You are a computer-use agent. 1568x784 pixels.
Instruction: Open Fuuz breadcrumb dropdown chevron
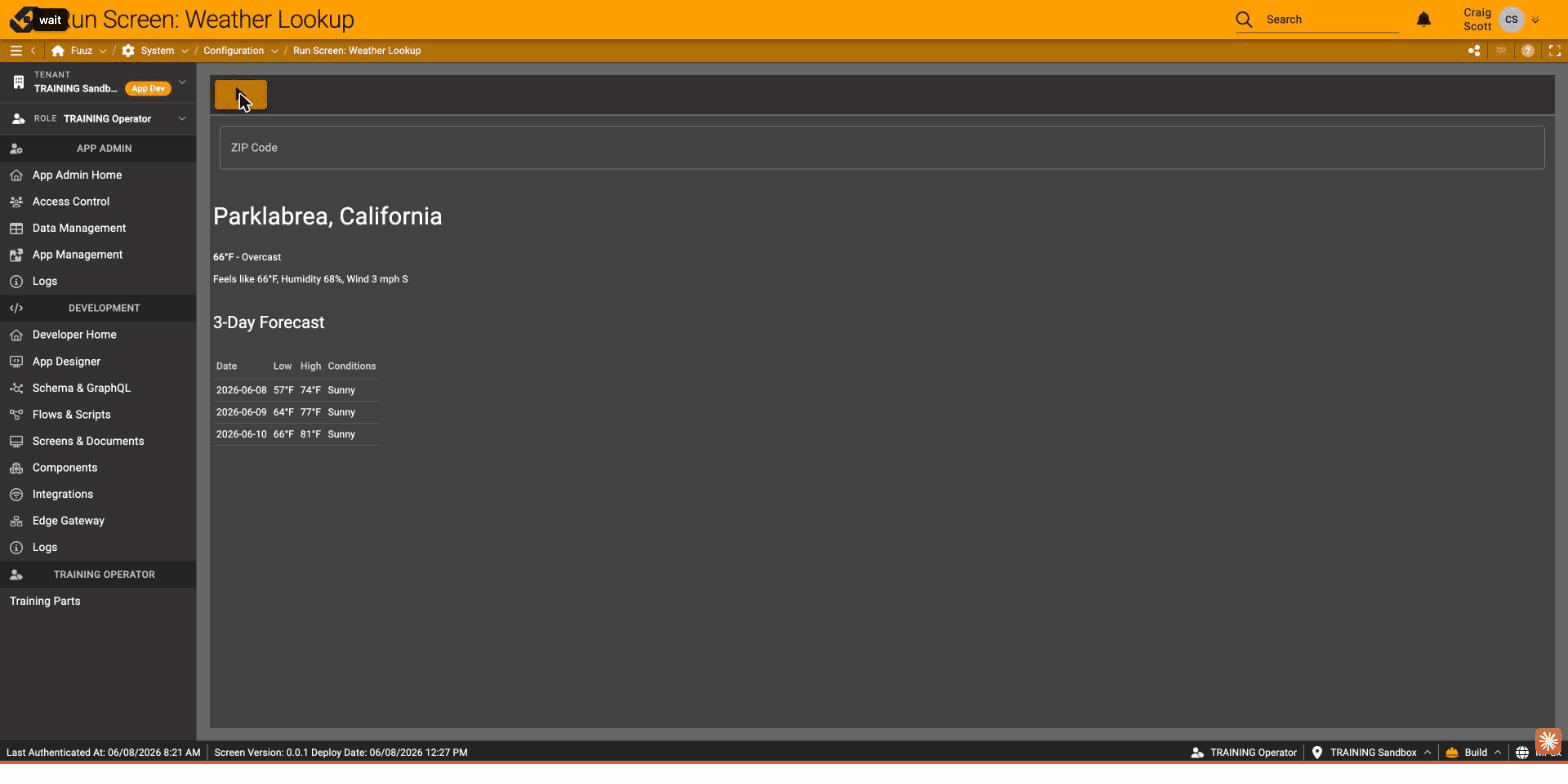pos(102,51)
